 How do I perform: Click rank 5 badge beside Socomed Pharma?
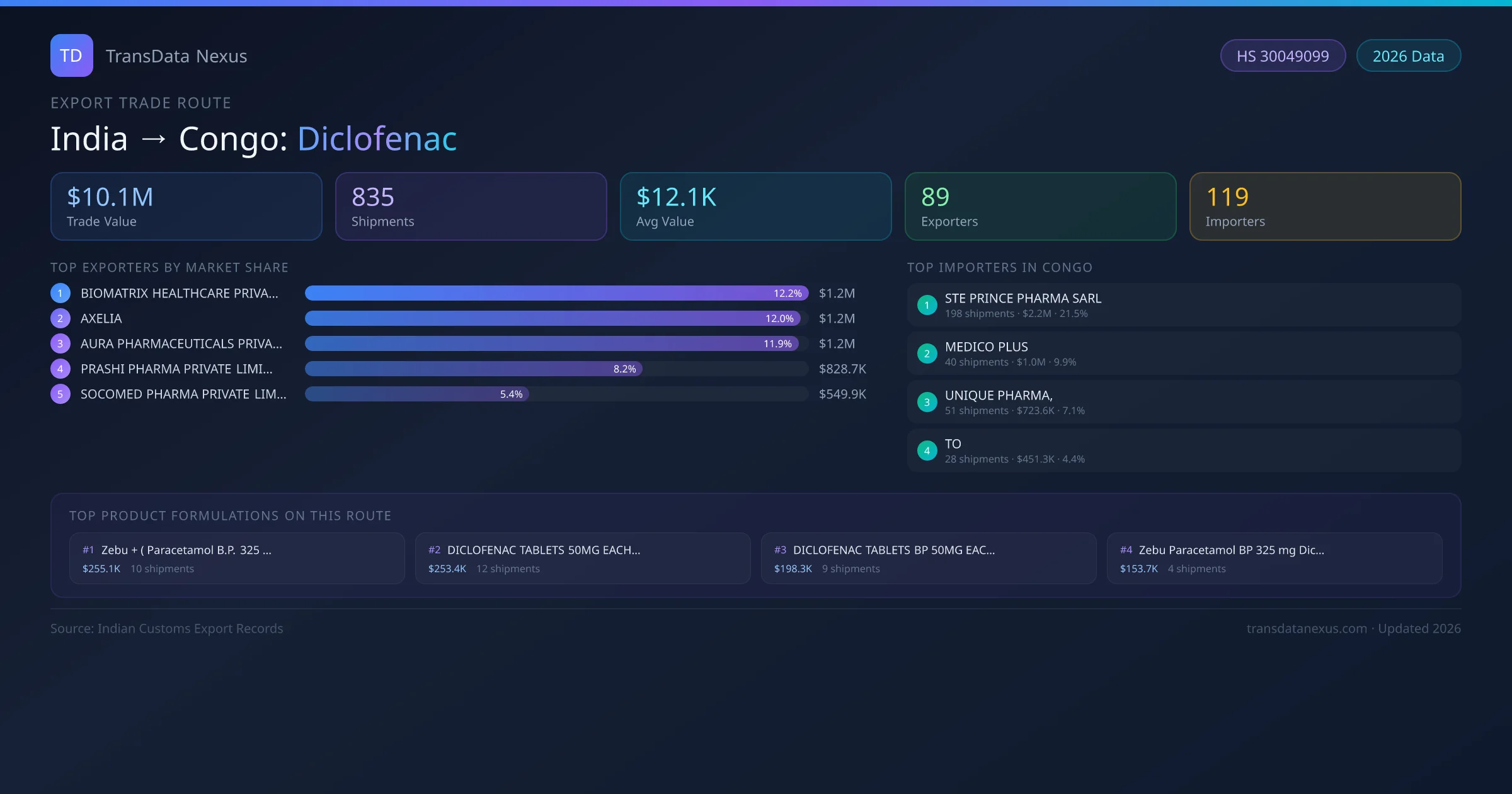[60, 394]
